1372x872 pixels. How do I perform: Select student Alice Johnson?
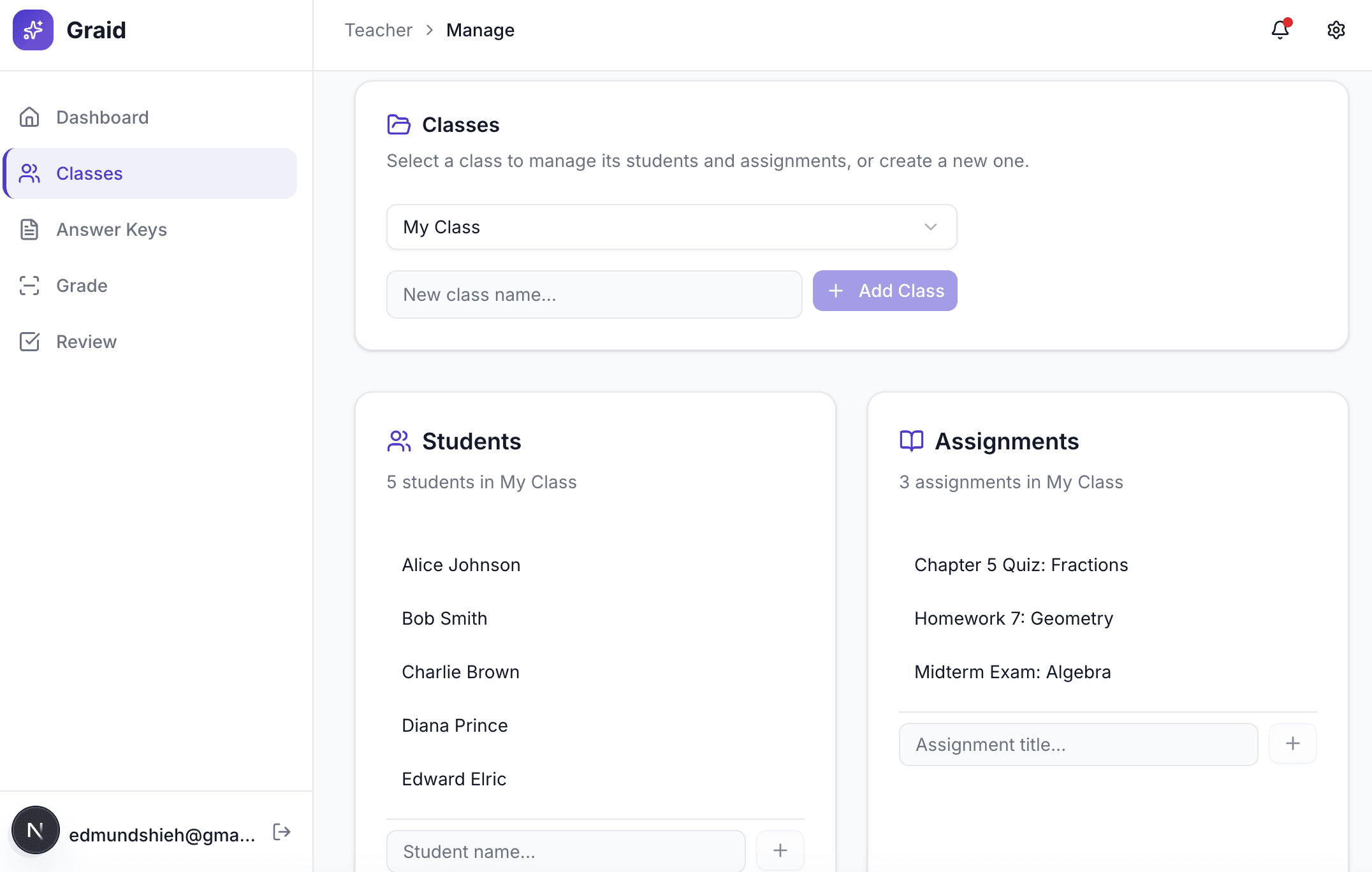460,565
